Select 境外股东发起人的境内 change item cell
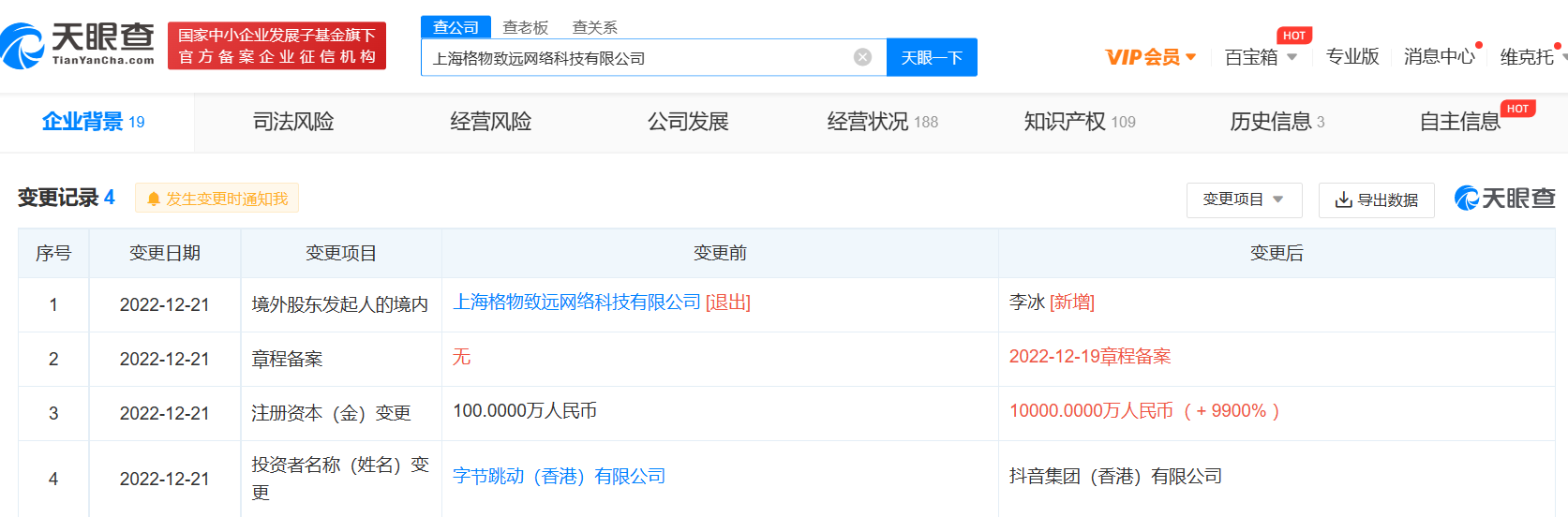This screenshot has width=1568, height=517. point(341,304)
